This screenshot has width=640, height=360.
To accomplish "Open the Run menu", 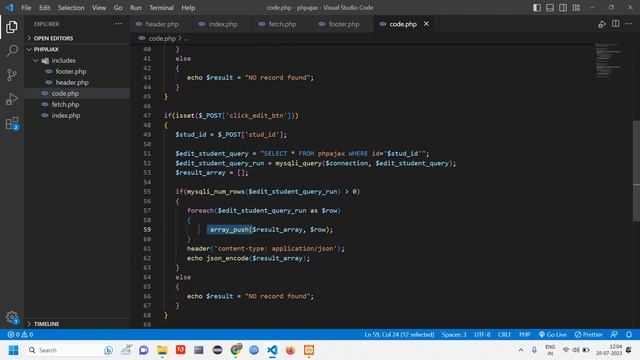I will (x=136, y=8).
